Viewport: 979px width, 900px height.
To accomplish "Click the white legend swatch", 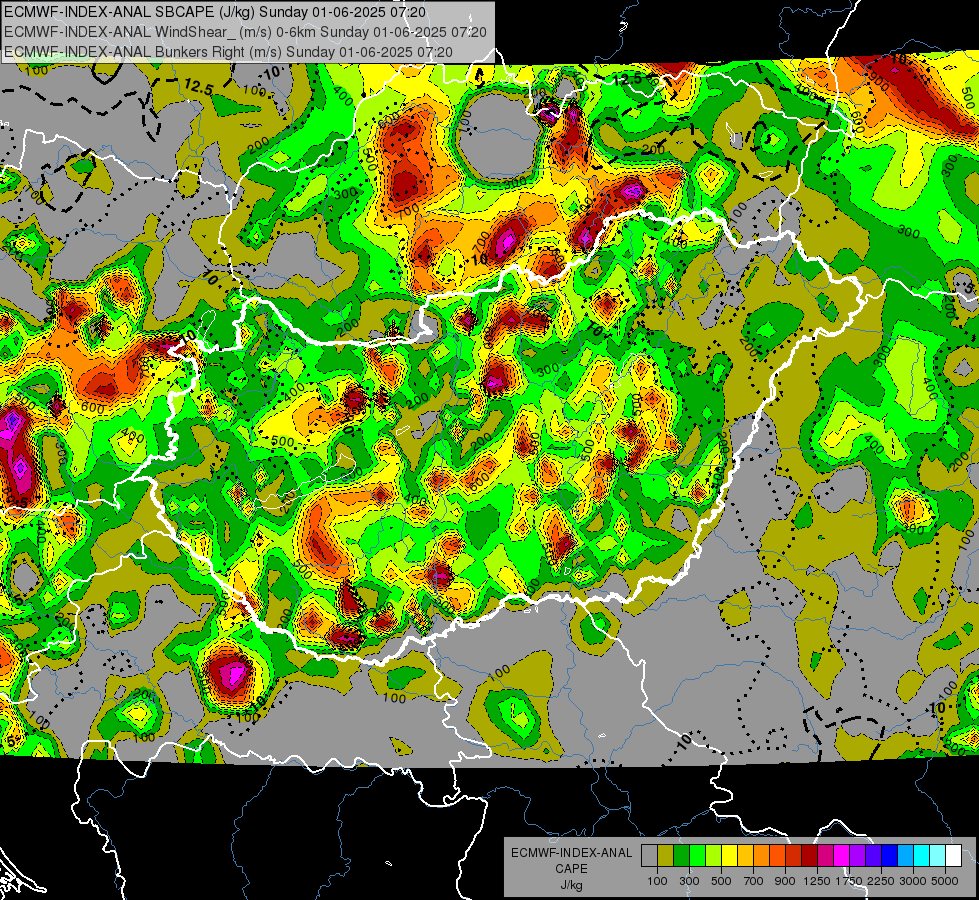I will [x=953, y=855].
